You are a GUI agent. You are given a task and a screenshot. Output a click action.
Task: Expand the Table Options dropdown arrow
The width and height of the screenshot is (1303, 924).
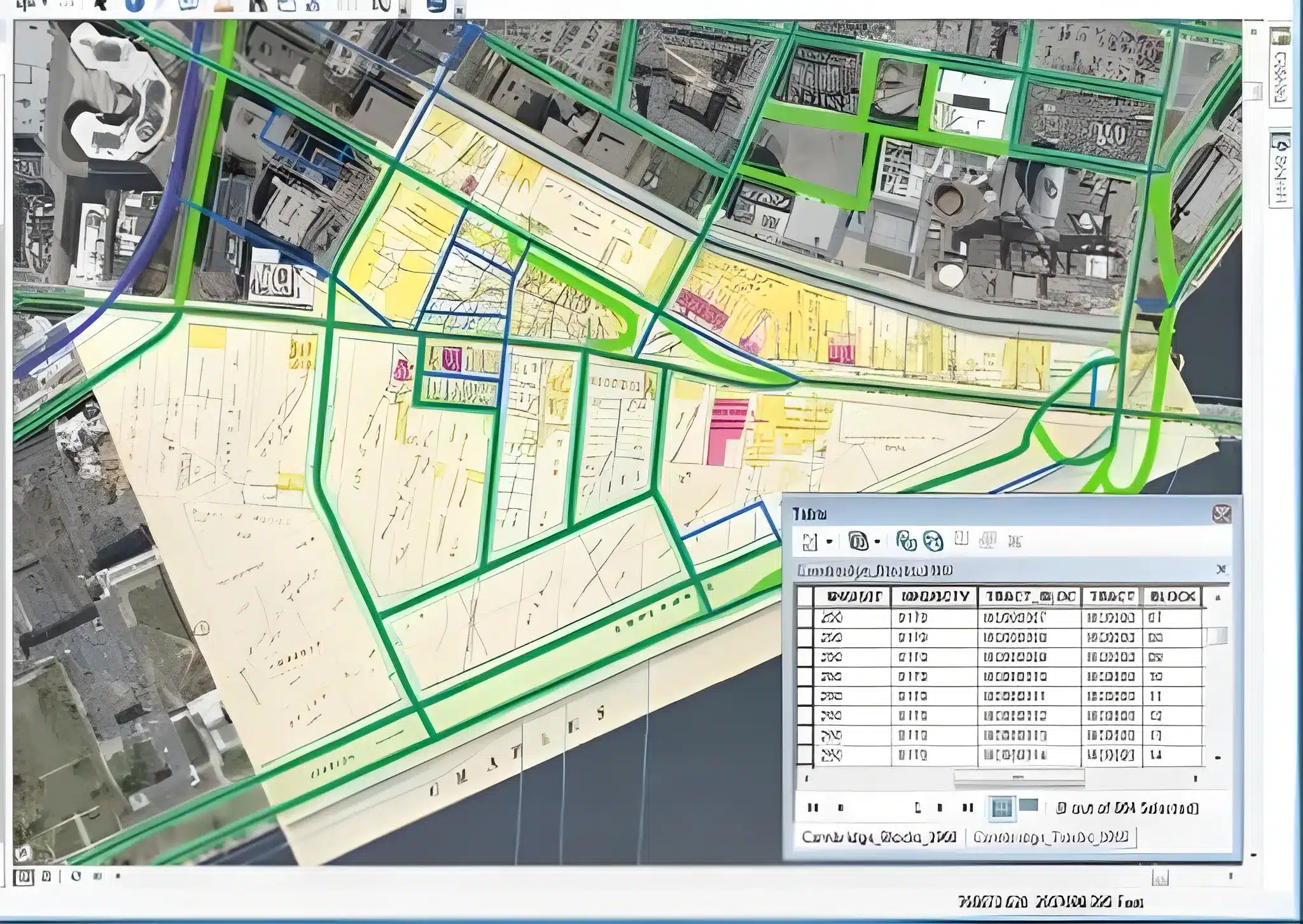point(829,542)
